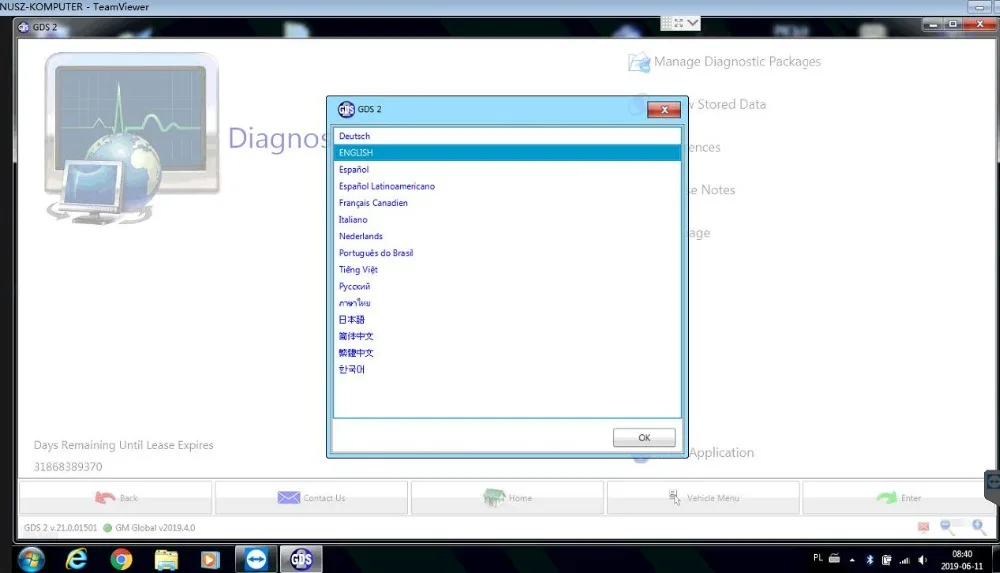Click GDS logo in dialog title bar

tap(346, 109)
